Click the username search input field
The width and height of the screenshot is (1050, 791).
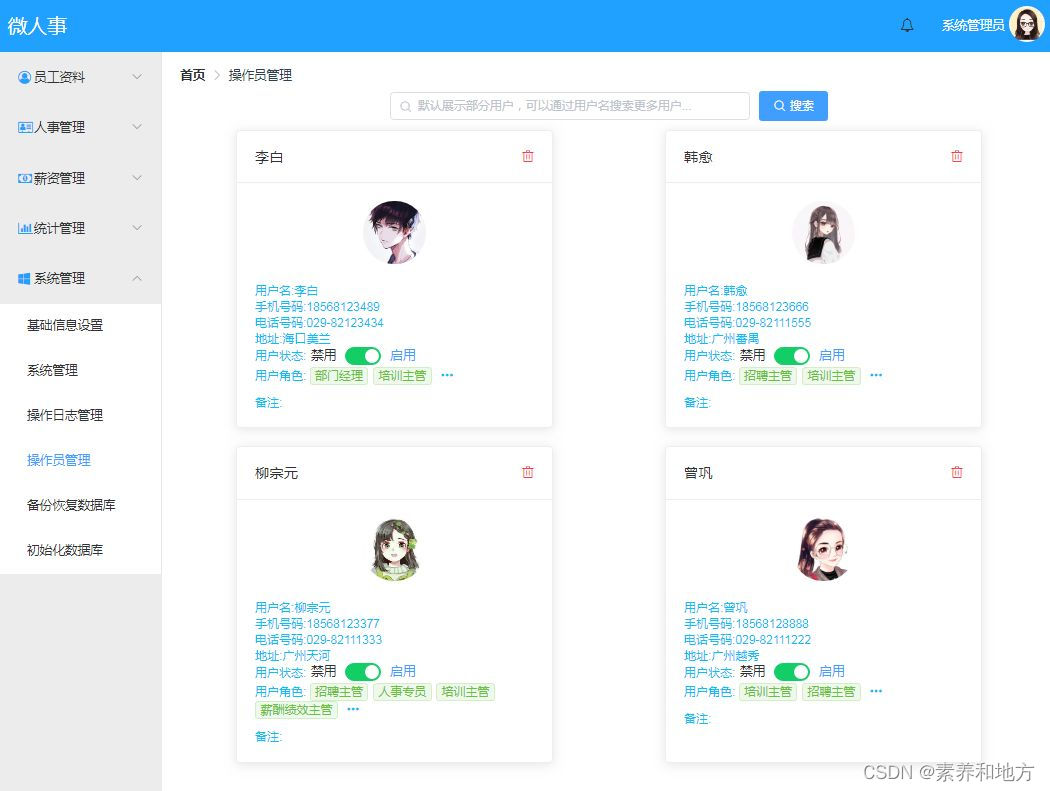coord(570,106)
